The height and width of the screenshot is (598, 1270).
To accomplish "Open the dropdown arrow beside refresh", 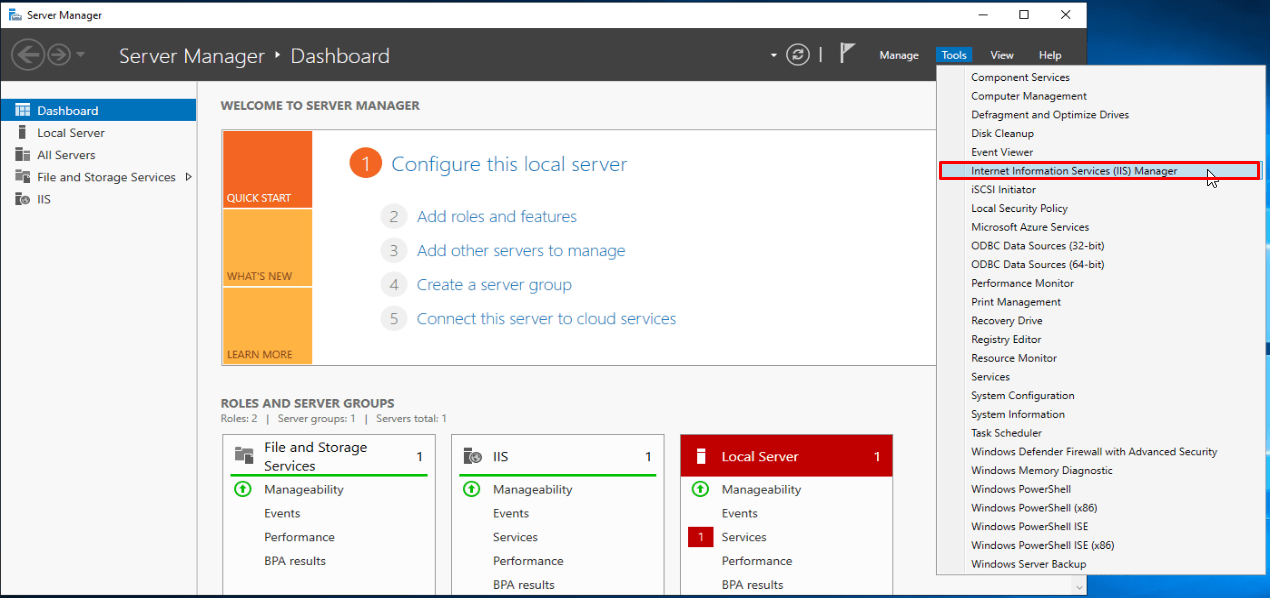I will (x=773, y=56).
